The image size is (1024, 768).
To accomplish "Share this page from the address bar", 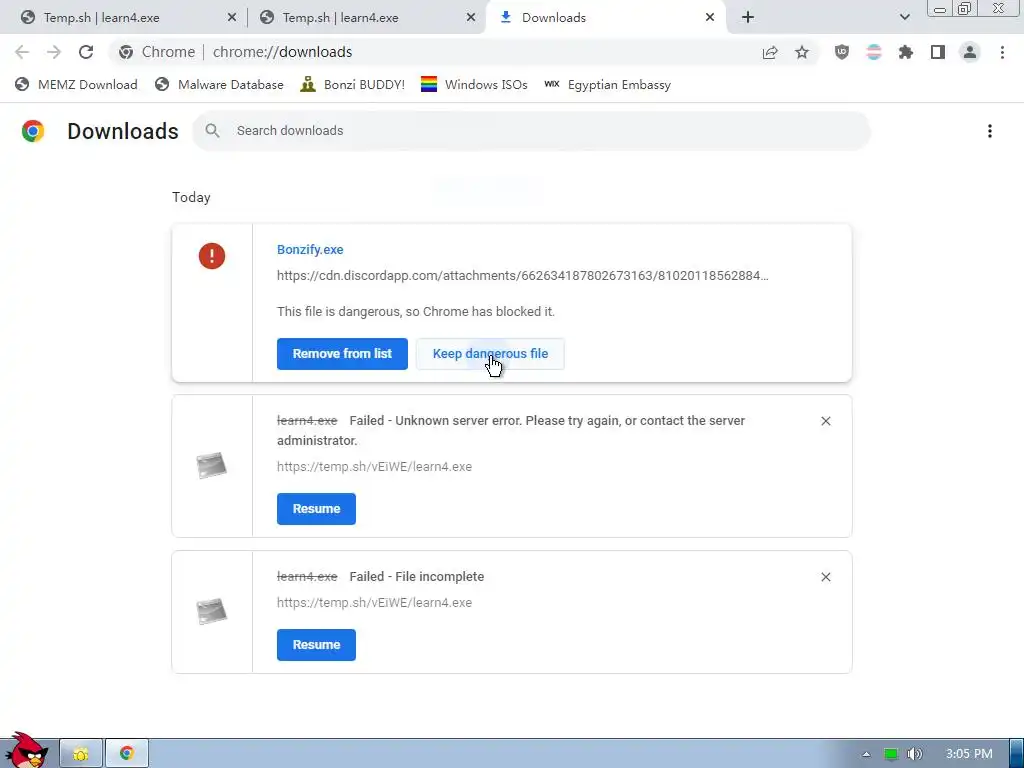I will pyautogui.click(x=770, y=52).
